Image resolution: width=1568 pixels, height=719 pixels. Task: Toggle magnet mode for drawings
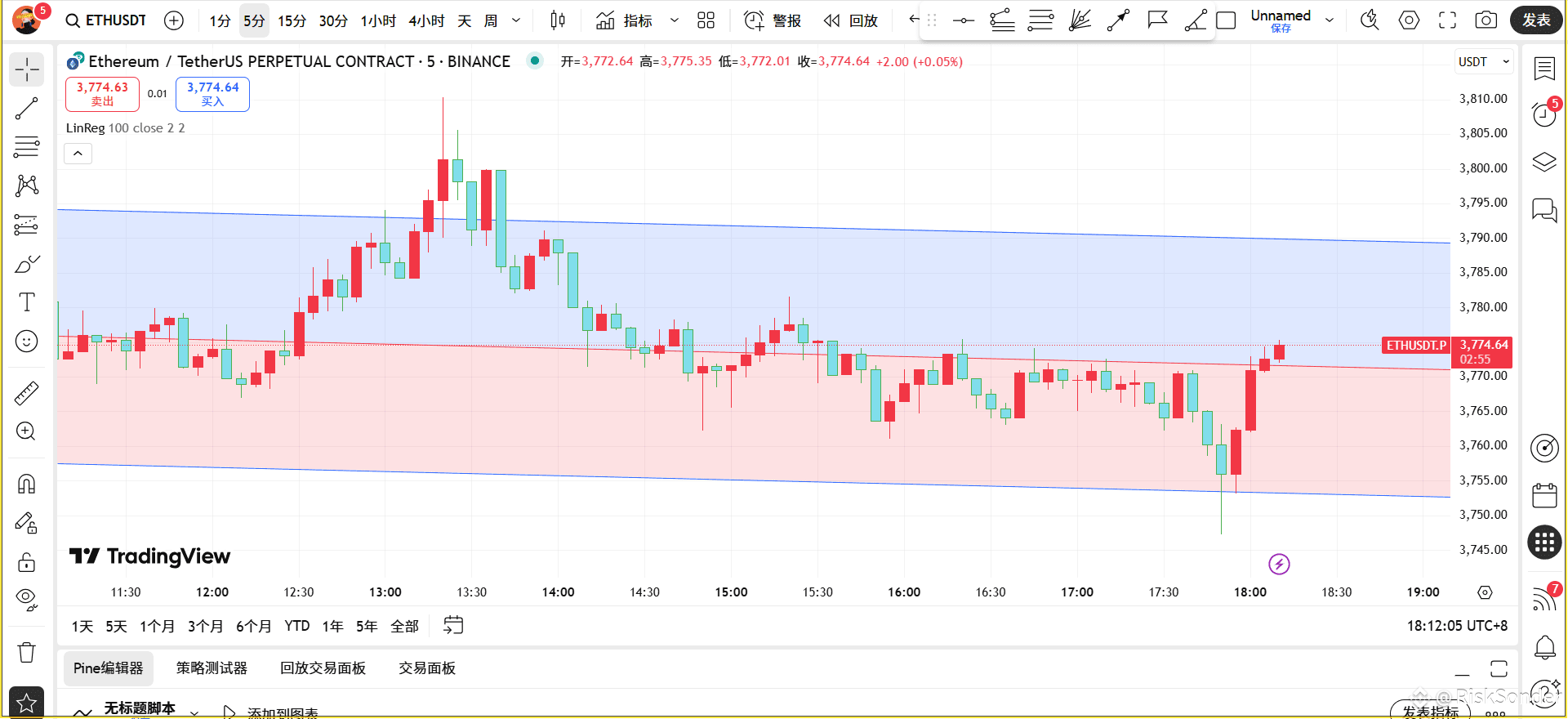pos(27,485)
